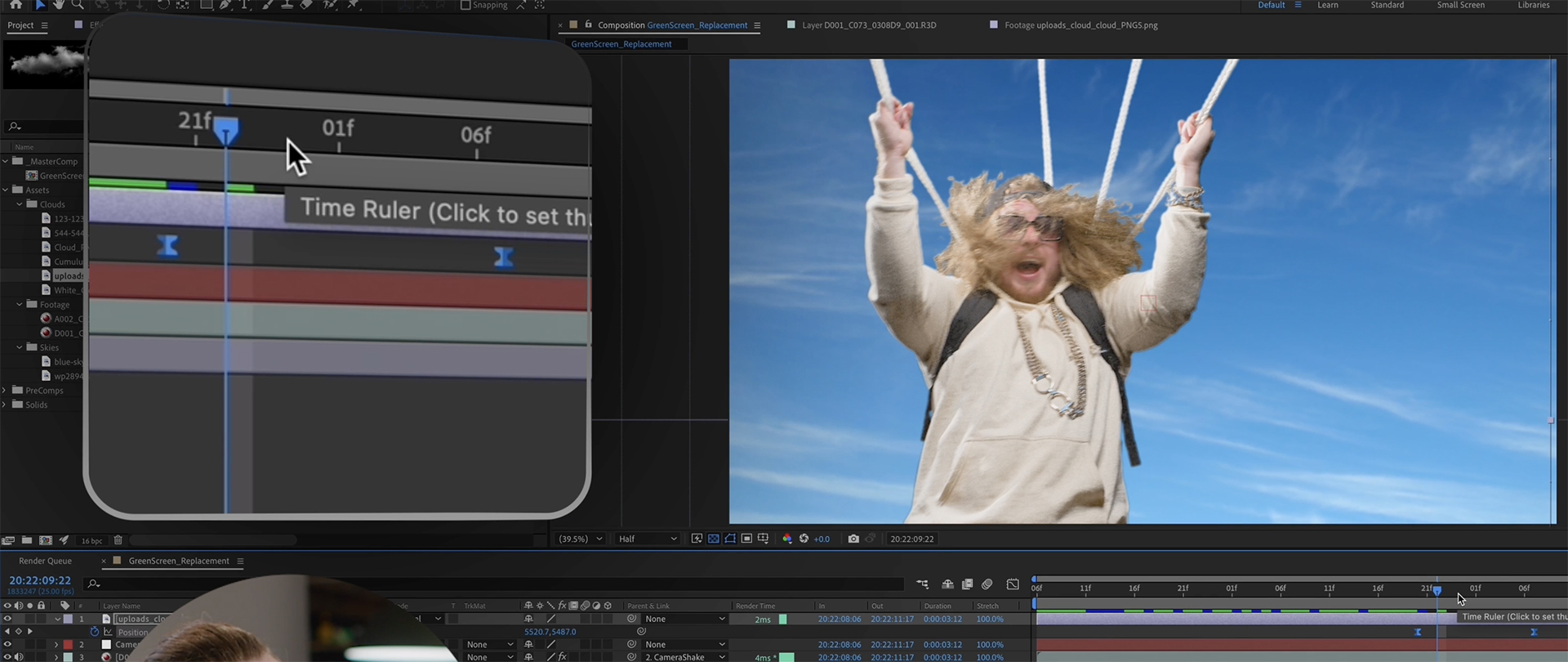The image size is (1568, 662).
Task: Create a new composition from Project panel footer
Action: coord(46,540)
